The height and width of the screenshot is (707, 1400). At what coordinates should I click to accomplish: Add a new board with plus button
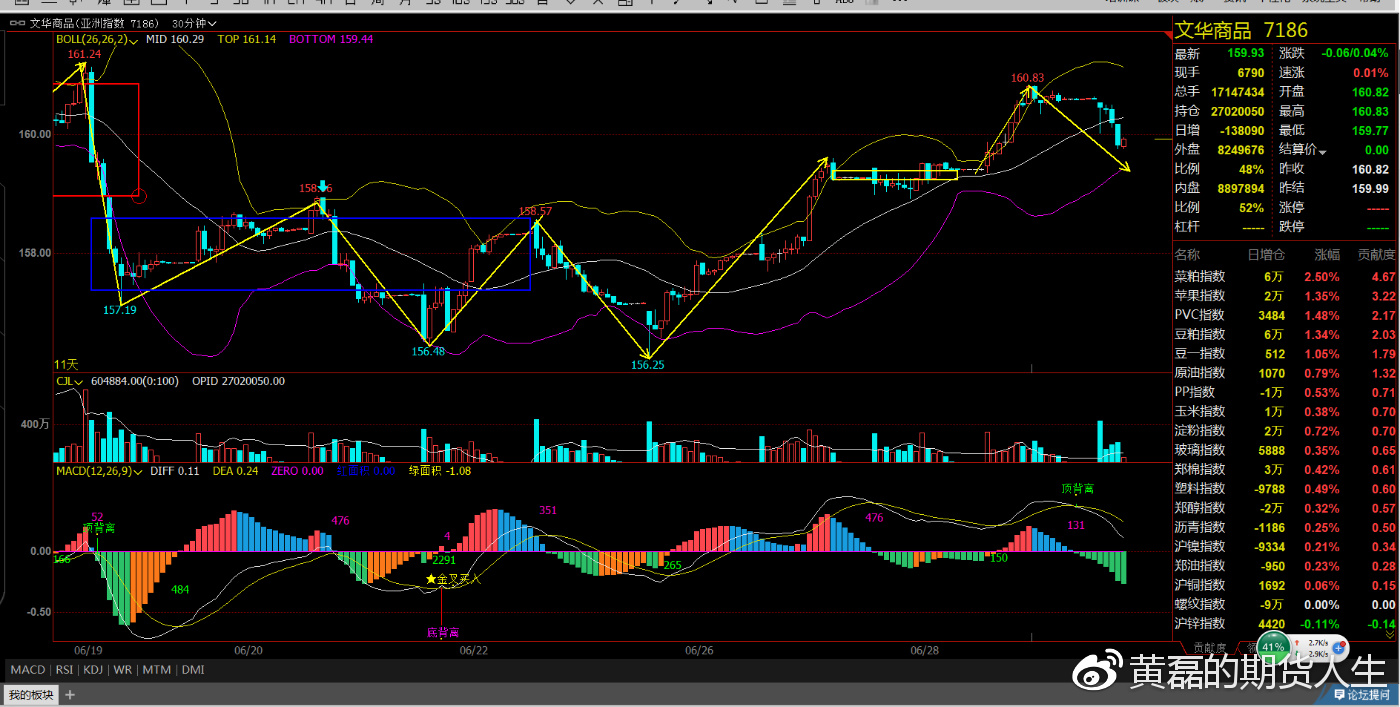70,694
